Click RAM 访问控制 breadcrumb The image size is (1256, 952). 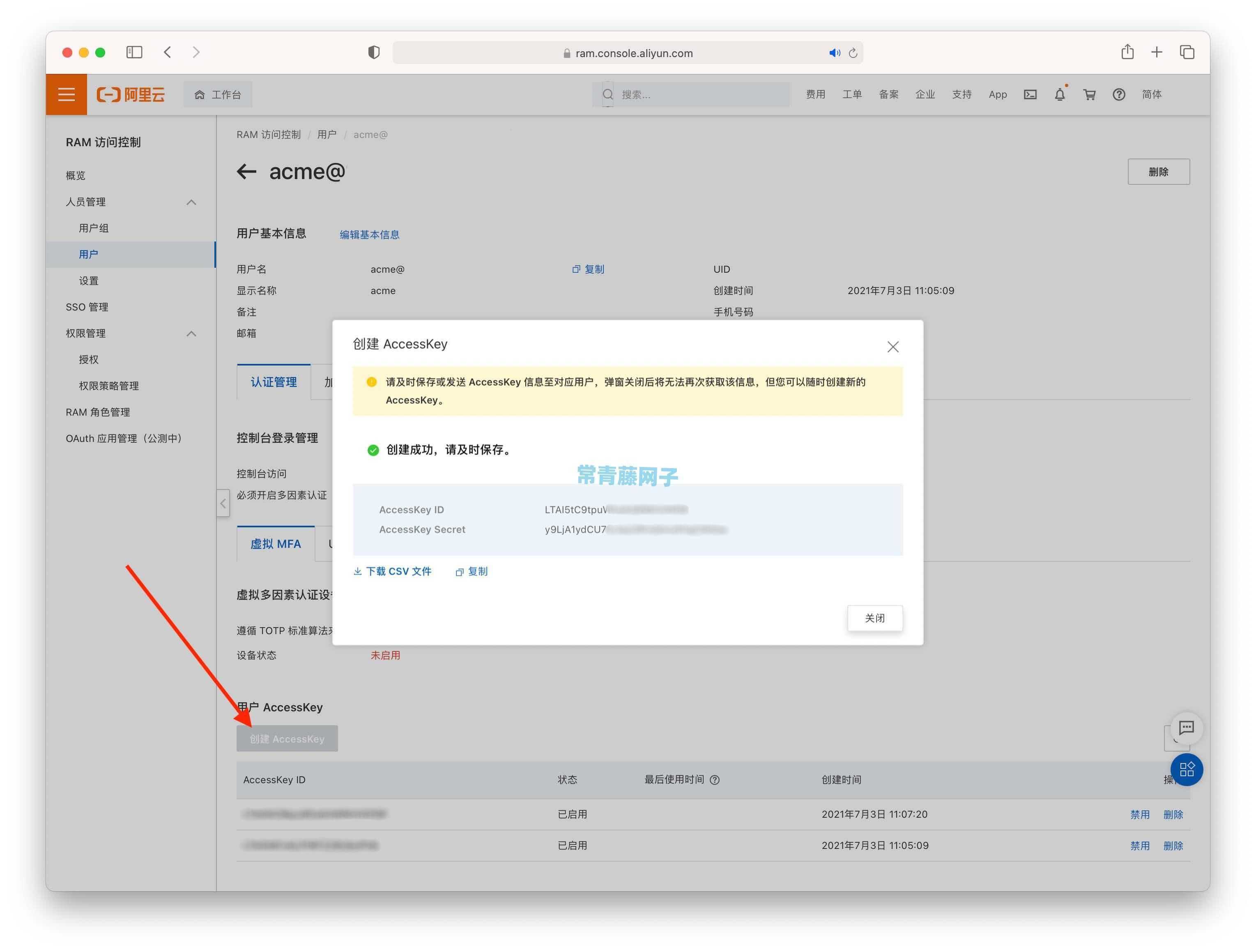tap(269, 135)
